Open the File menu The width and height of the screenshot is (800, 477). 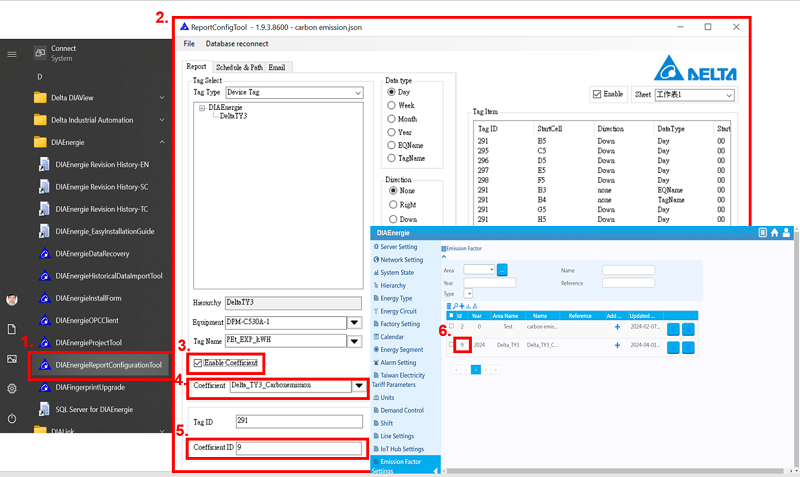(x=189, y=43)
